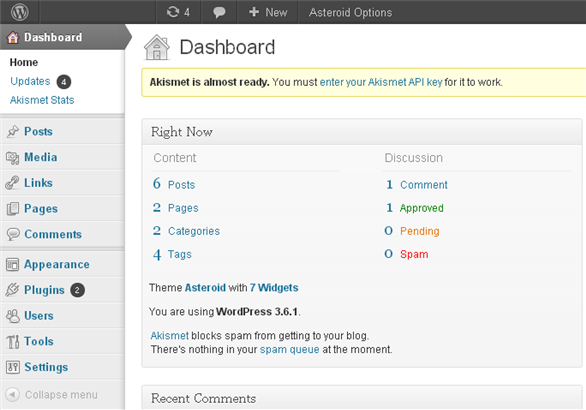The width and height of the screenshot is (586, 410).
Task: Open Asteroid Options in admin bar
Action: point(350,12)
